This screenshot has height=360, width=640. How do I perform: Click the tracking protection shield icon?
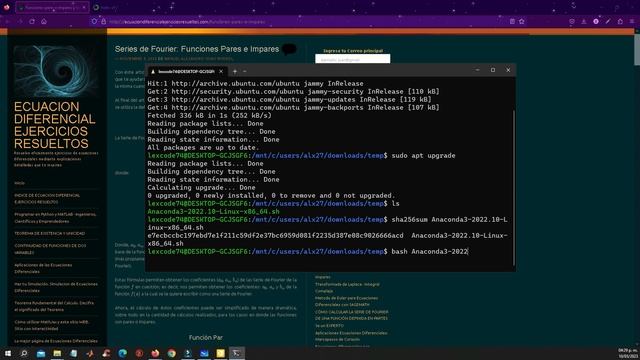(94, 22)
